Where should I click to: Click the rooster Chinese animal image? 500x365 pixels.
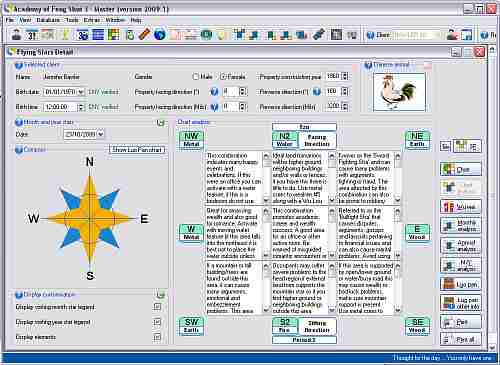coord(399,92)
